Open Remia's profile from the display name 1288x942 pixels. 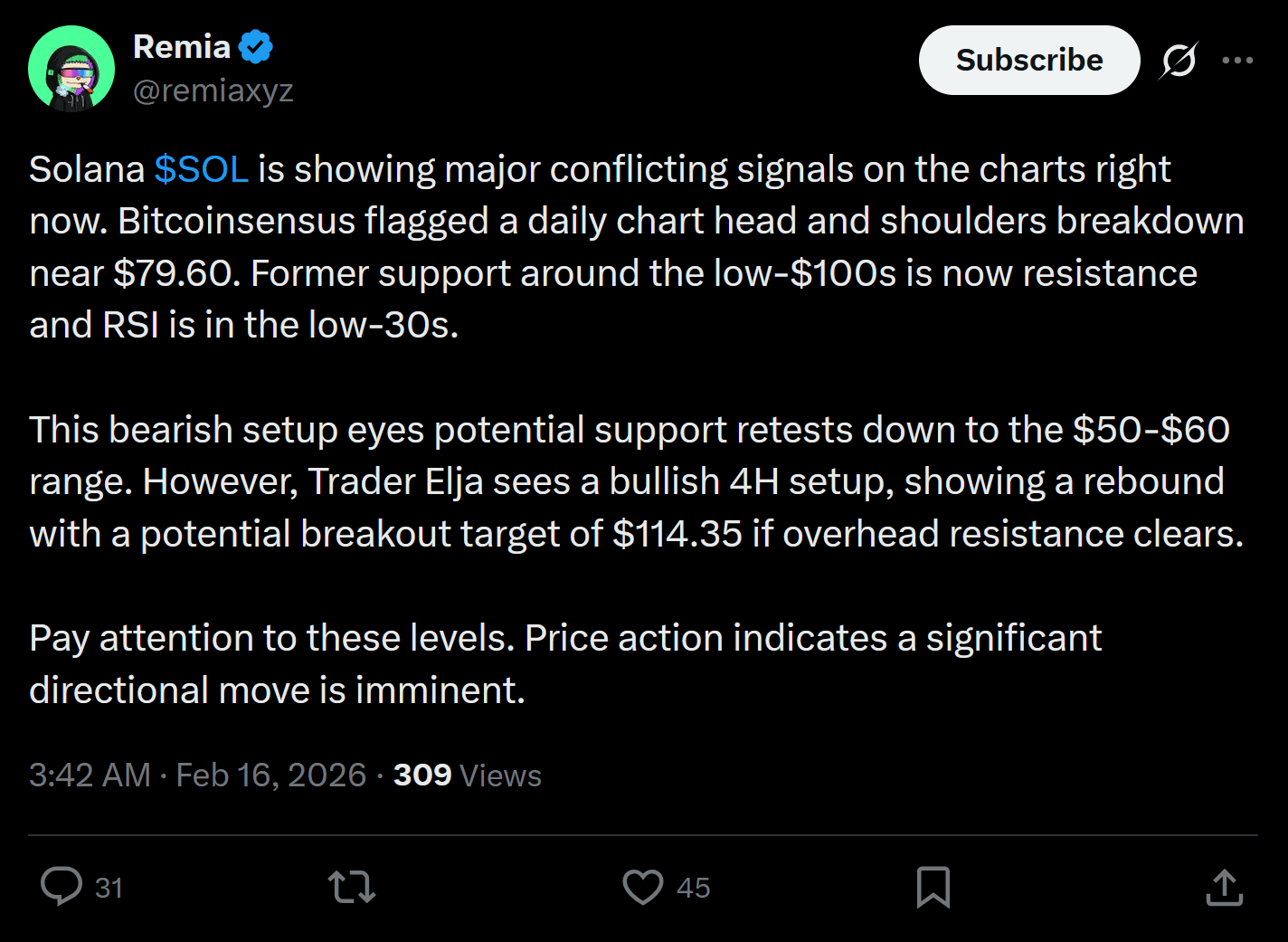tap(182, 46)
